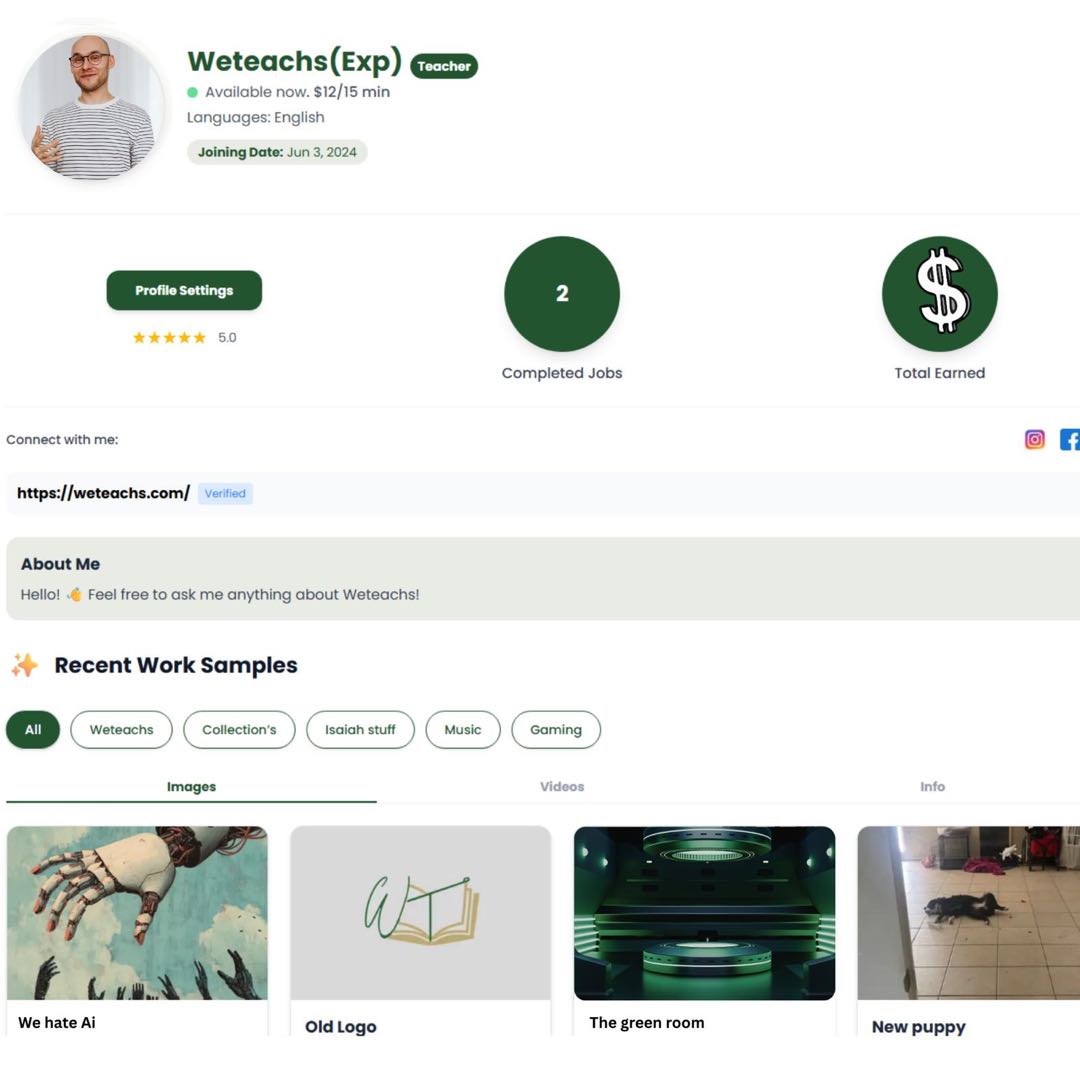Select the All filter chip
Image resolution: width=1080 pixels, height=1080 pixels.
point(33,729)
